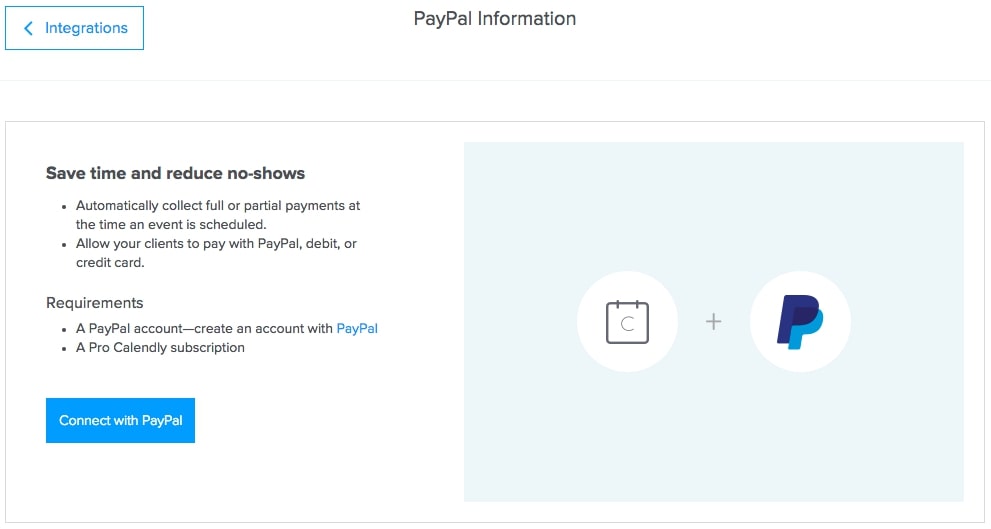
Task: Click the PayPal logo icon
Action: 799,322
